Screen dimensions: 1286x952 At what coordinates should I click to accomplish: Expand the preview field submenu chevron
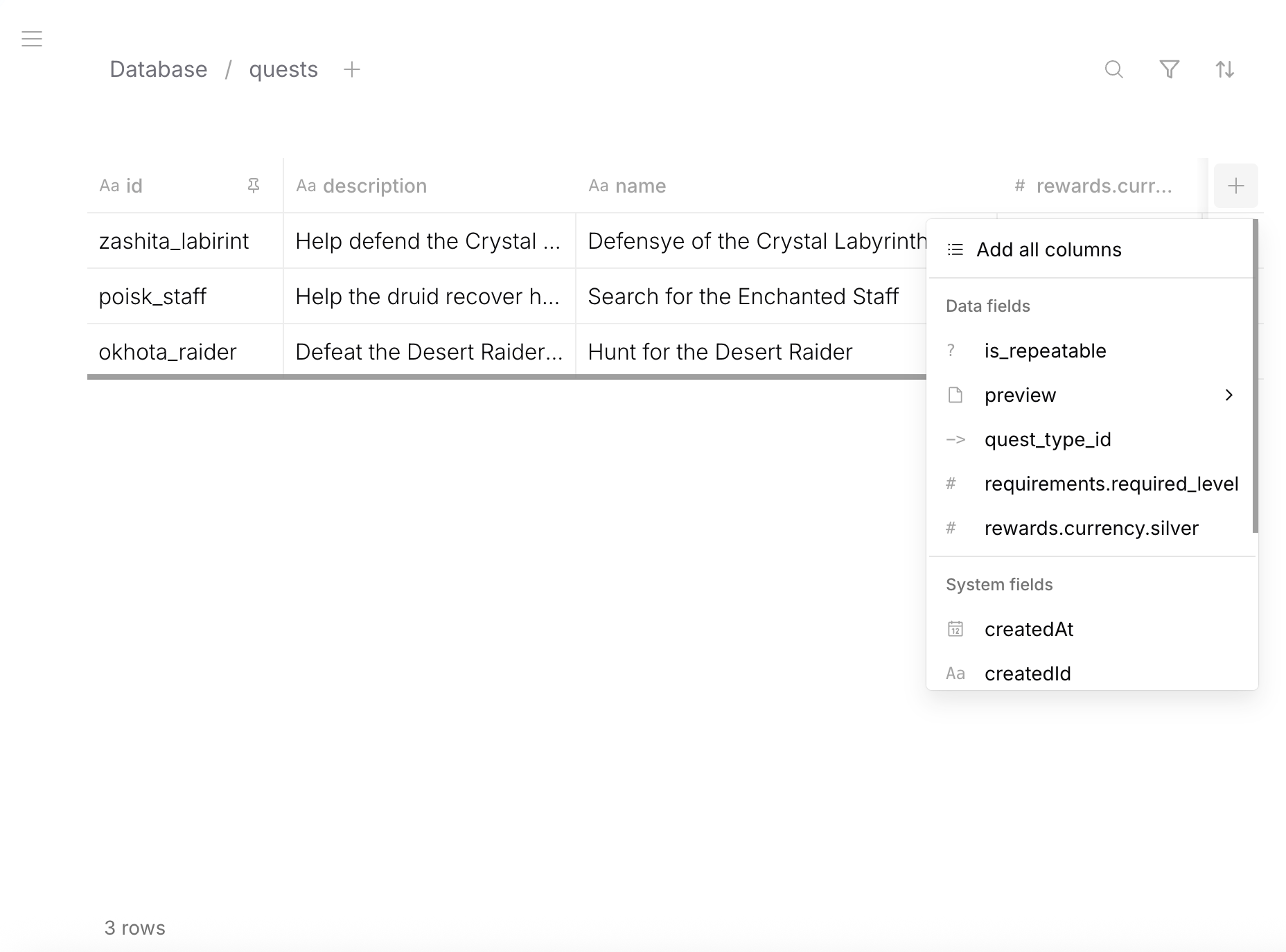point(1230,395)
